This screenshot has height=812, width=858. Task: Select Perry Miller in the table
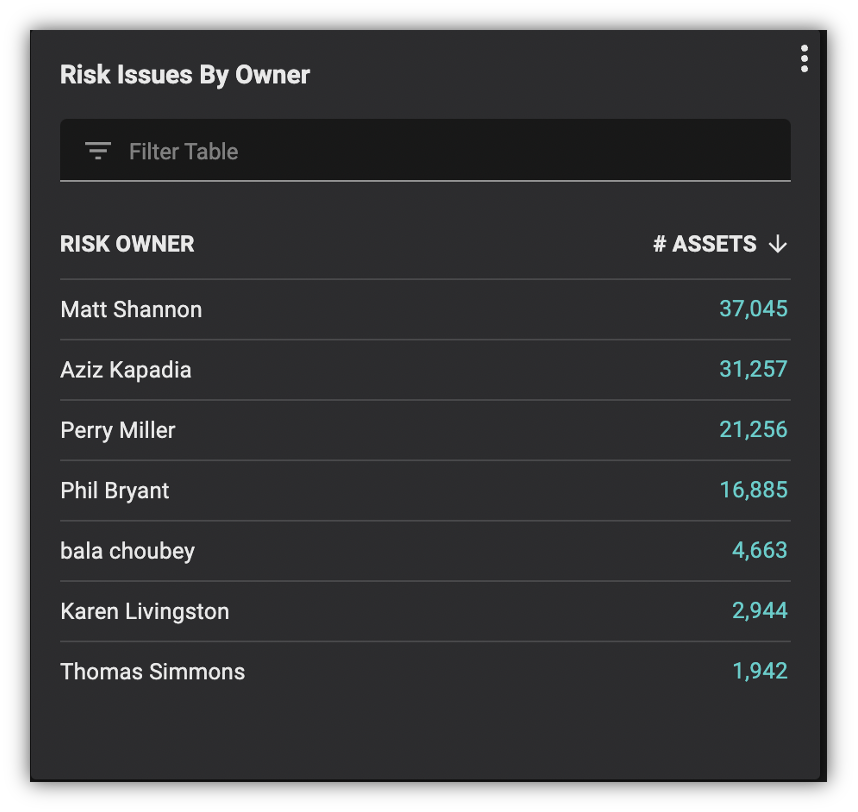pos(118,431)
